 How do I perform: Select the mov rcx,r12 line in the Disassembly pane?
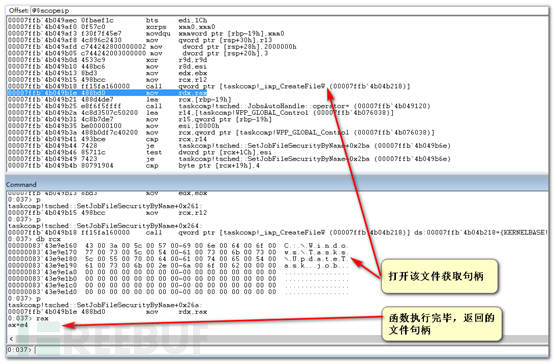(x=107, y=80)
